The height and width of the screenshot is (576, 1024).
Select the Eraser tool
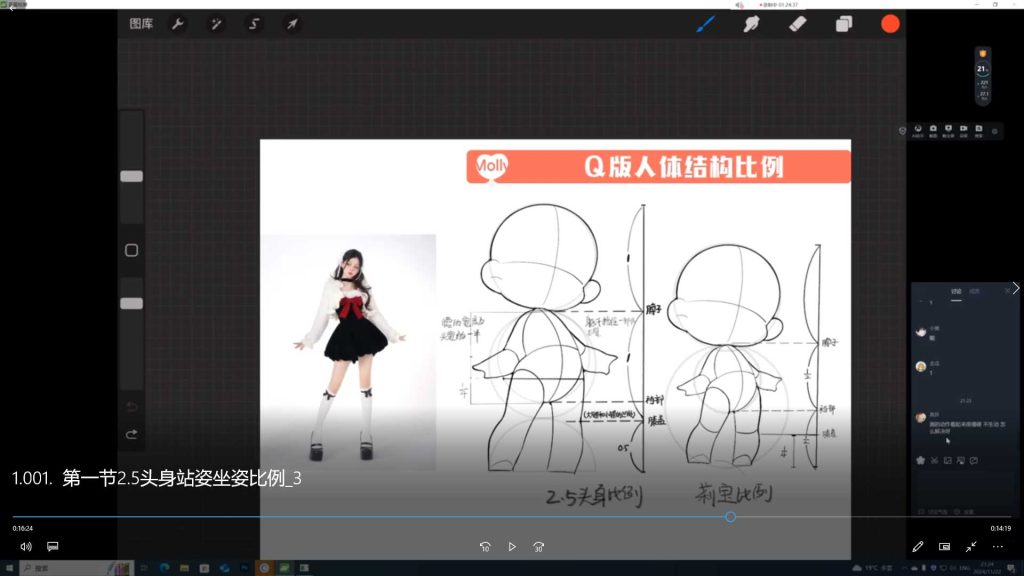797,24
